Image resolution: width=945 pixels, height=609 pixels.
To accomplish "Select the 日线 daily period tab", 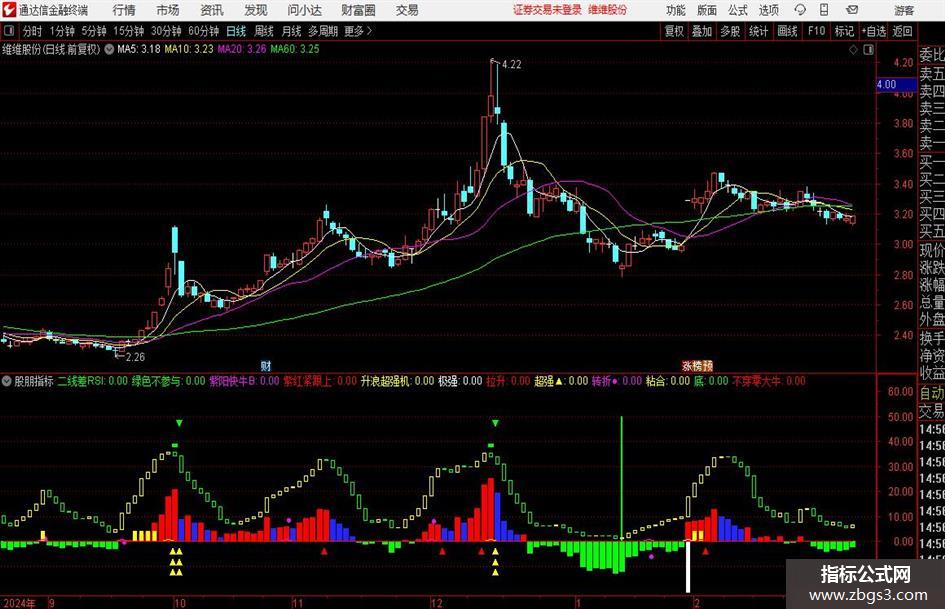I will (236, 31).
